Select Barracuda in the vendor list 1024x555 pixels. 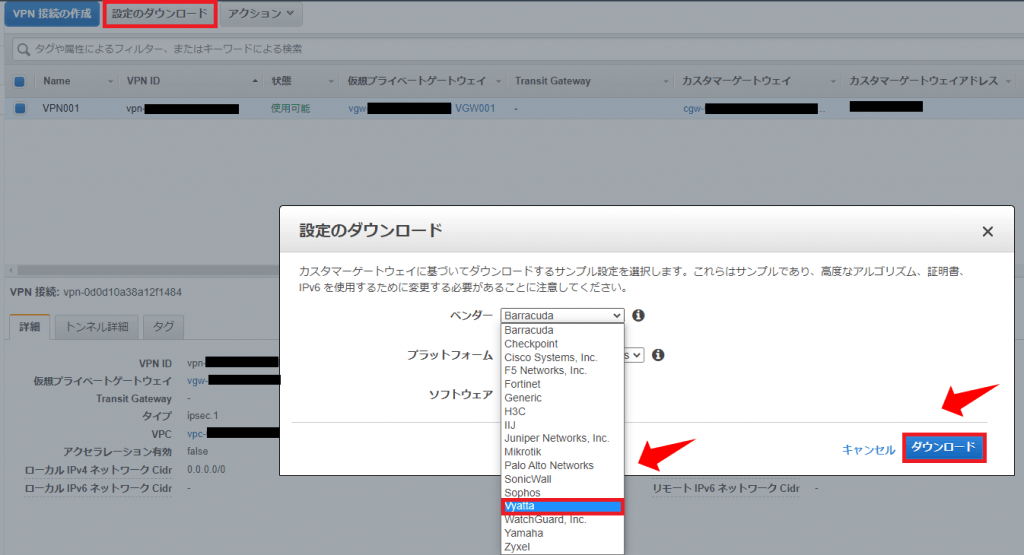point(562,330)
